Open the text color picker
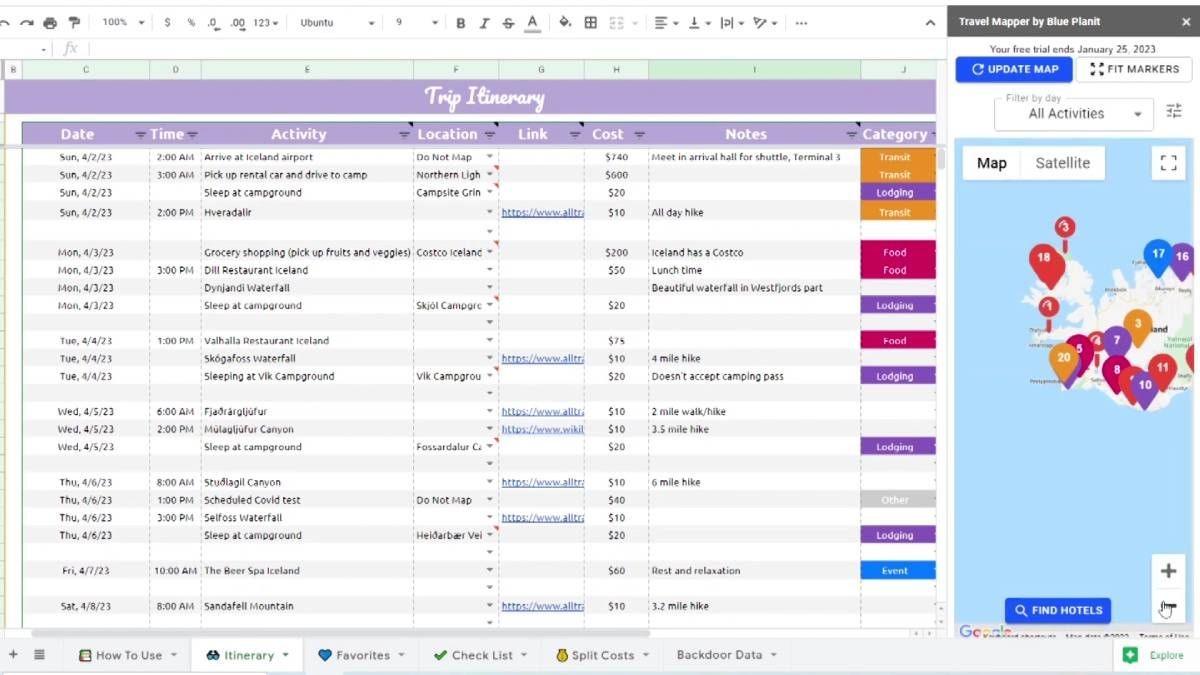 532,22
